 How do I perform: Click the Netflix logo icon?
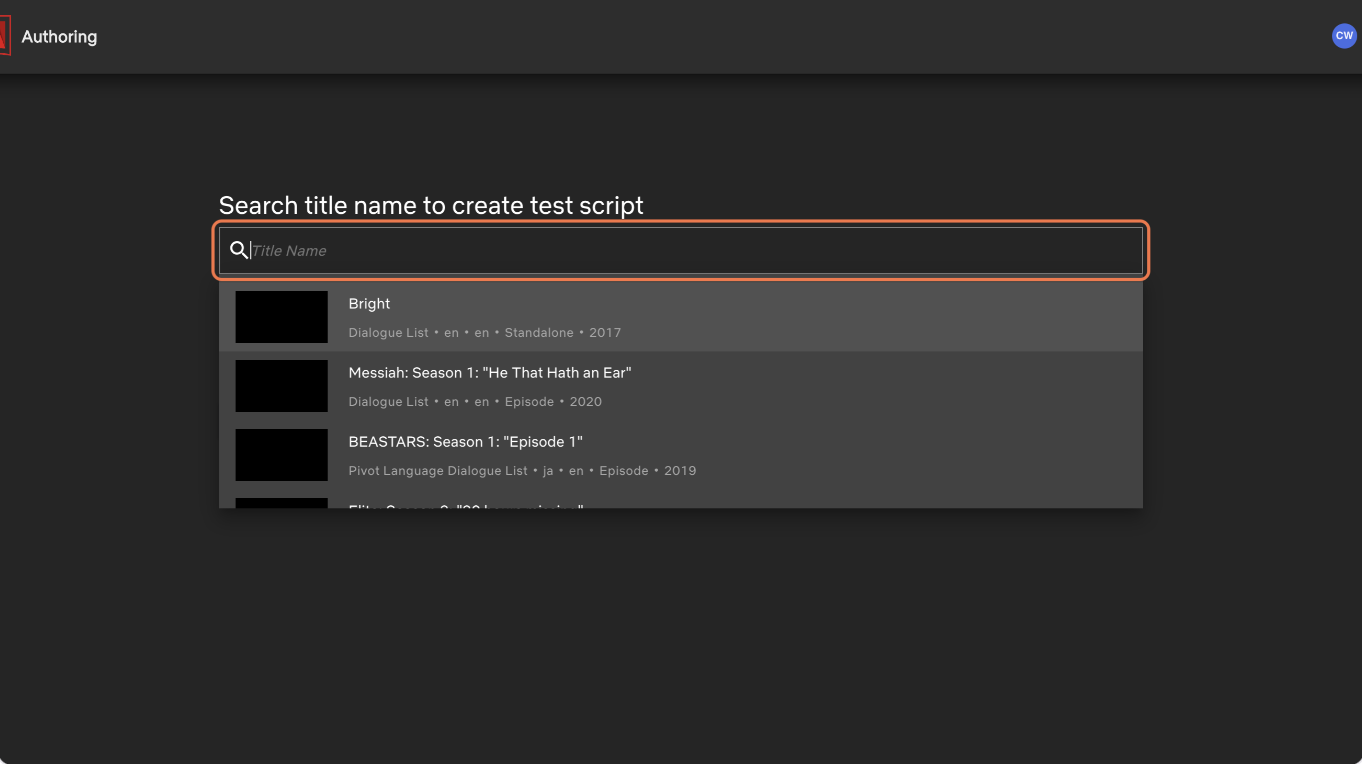tap(5, 37)
